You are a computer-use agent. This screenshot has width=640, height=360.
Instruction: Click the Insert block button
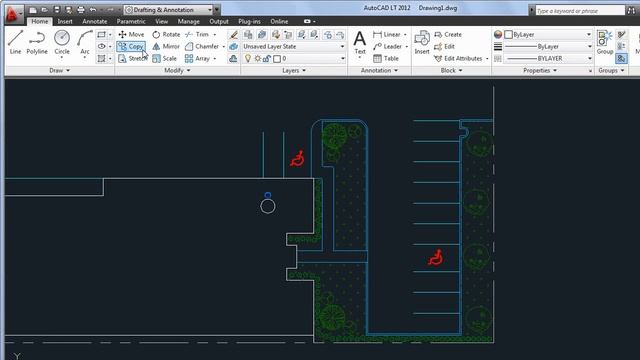coord(422,42)
